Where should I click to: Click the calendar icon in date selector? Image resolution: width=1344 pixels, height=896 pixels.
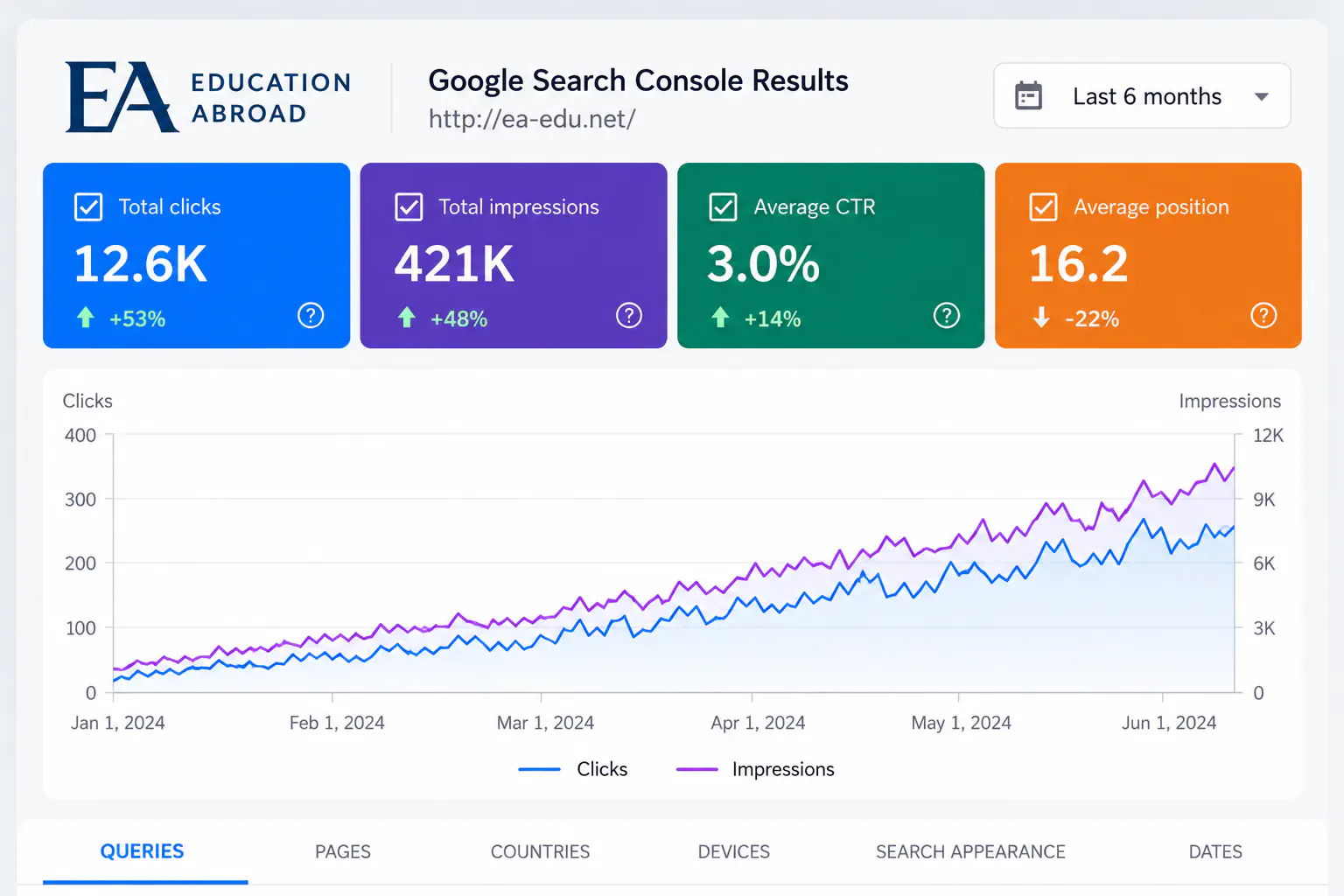point(1028,95)
